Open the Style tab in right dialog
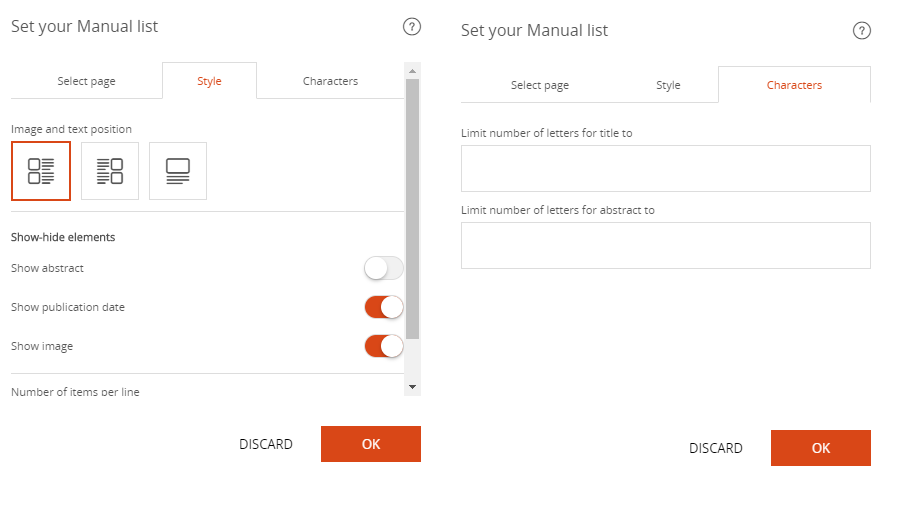Viewport: 901px width, 515px height. [x=668, y=85]
